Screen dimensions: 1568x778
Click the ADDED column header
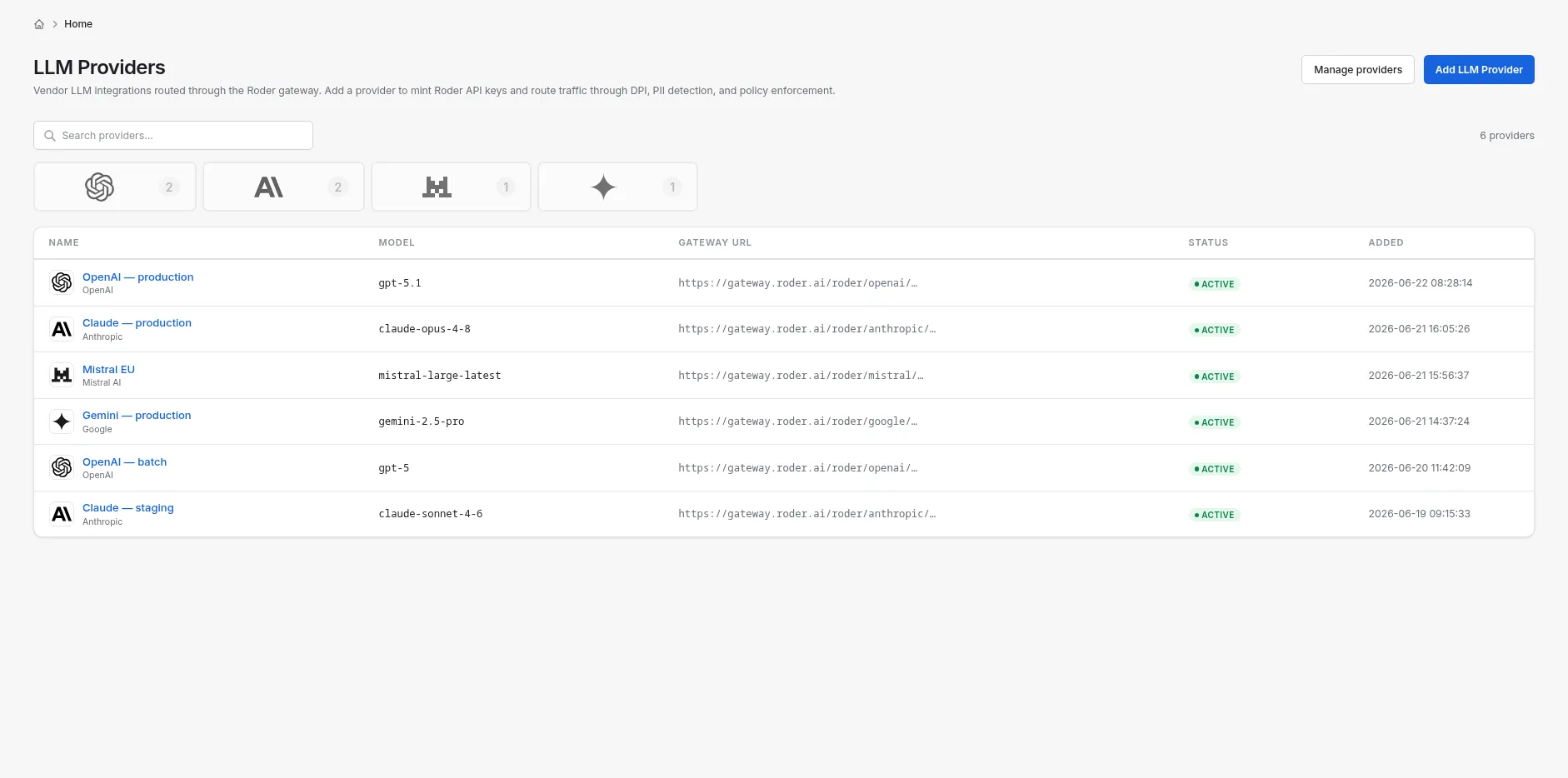1386,242
